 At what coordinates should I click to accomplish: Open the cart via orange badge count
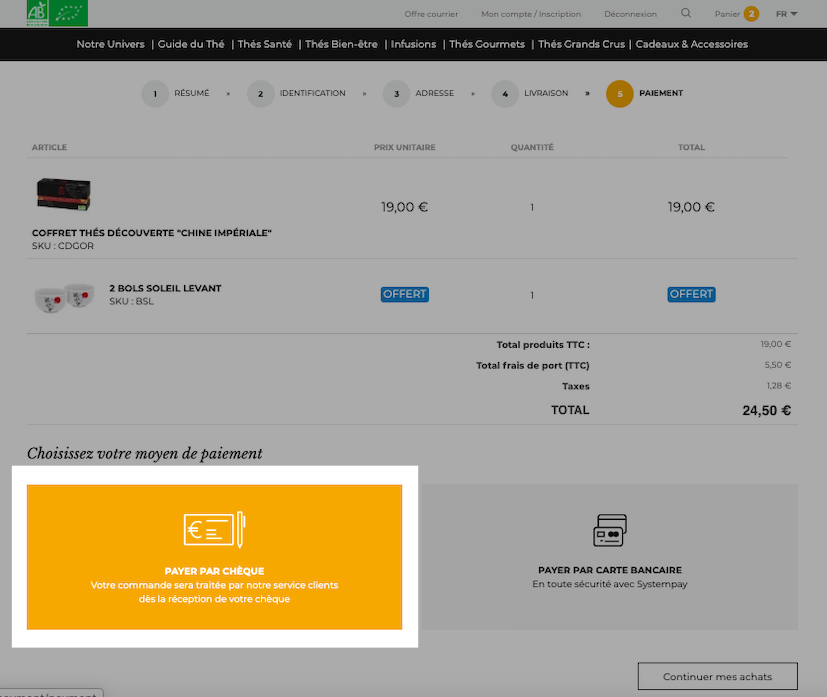click(x=751, y=14)
